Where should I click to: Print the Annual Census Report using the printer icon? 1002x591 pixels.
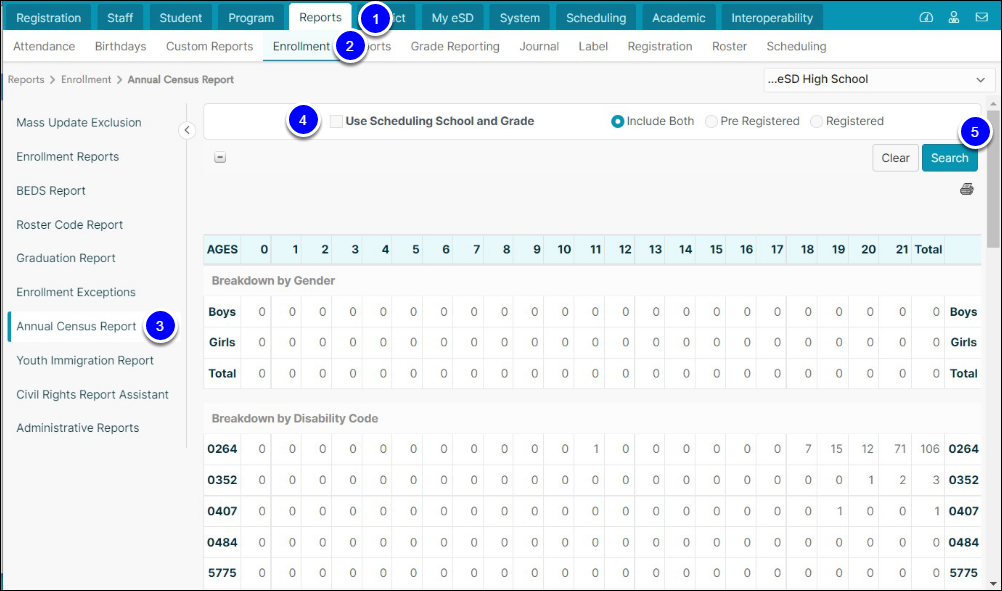967,189
